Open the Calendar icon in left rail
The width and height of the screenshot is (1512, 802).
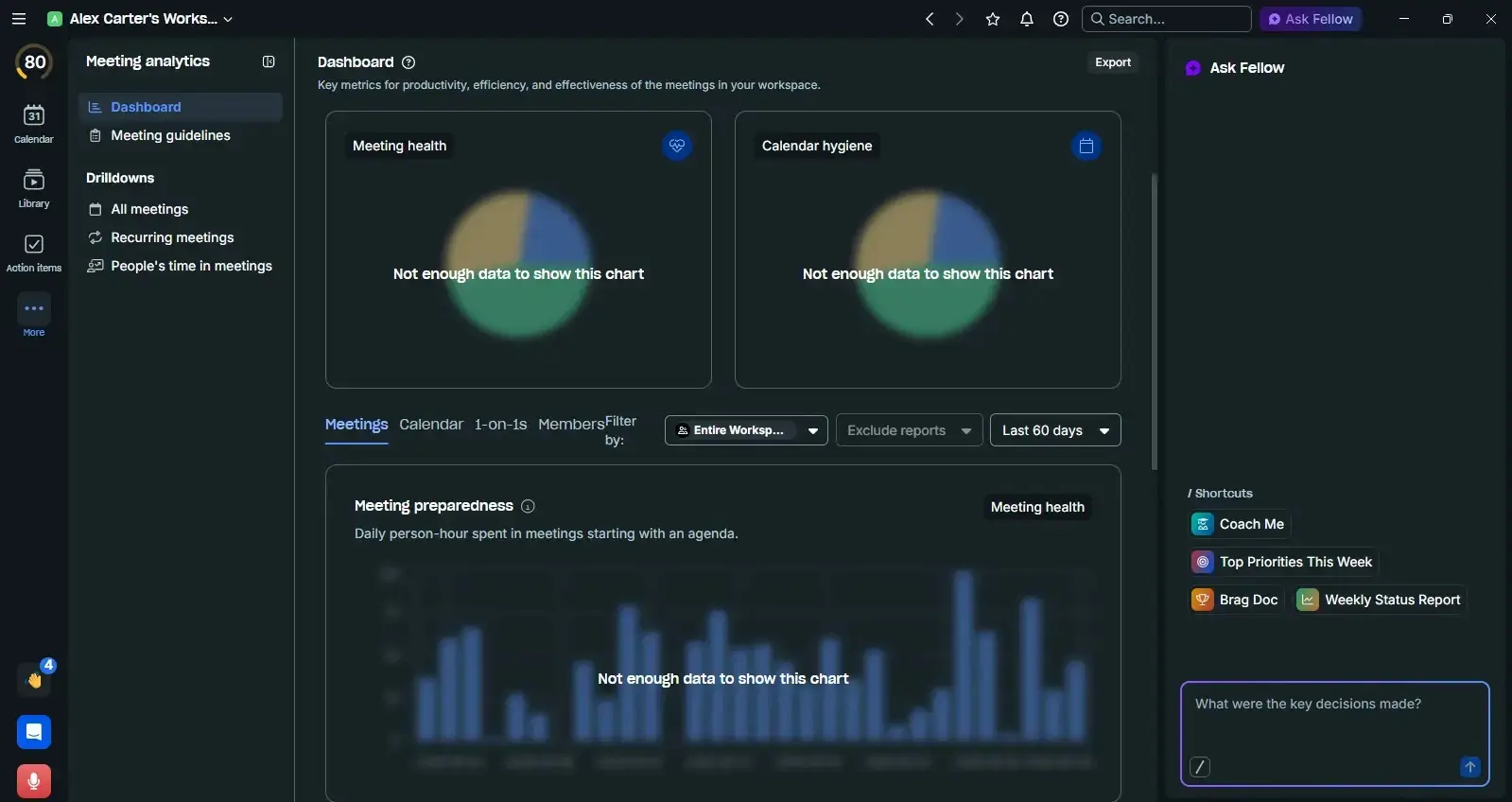coord(34,124)
